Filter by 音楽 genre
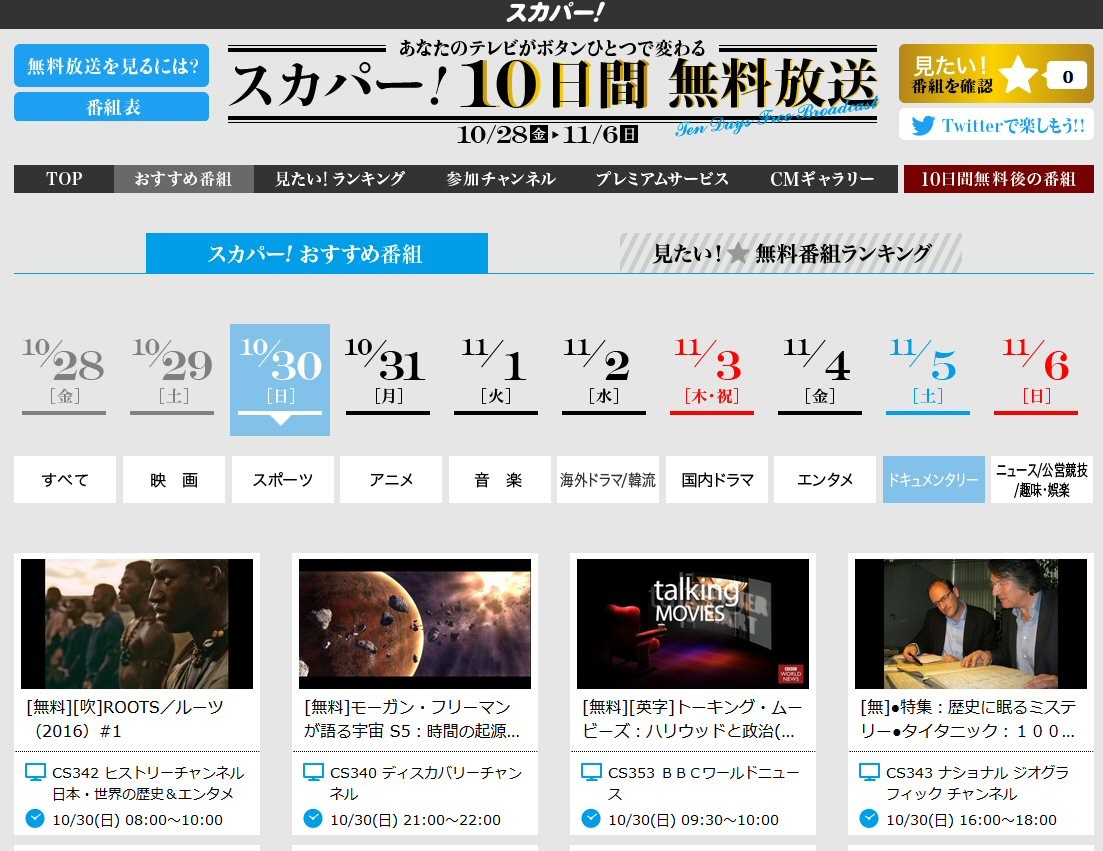Image resolution: width=1103 pixels, height=851 pixels. (499, 480)
